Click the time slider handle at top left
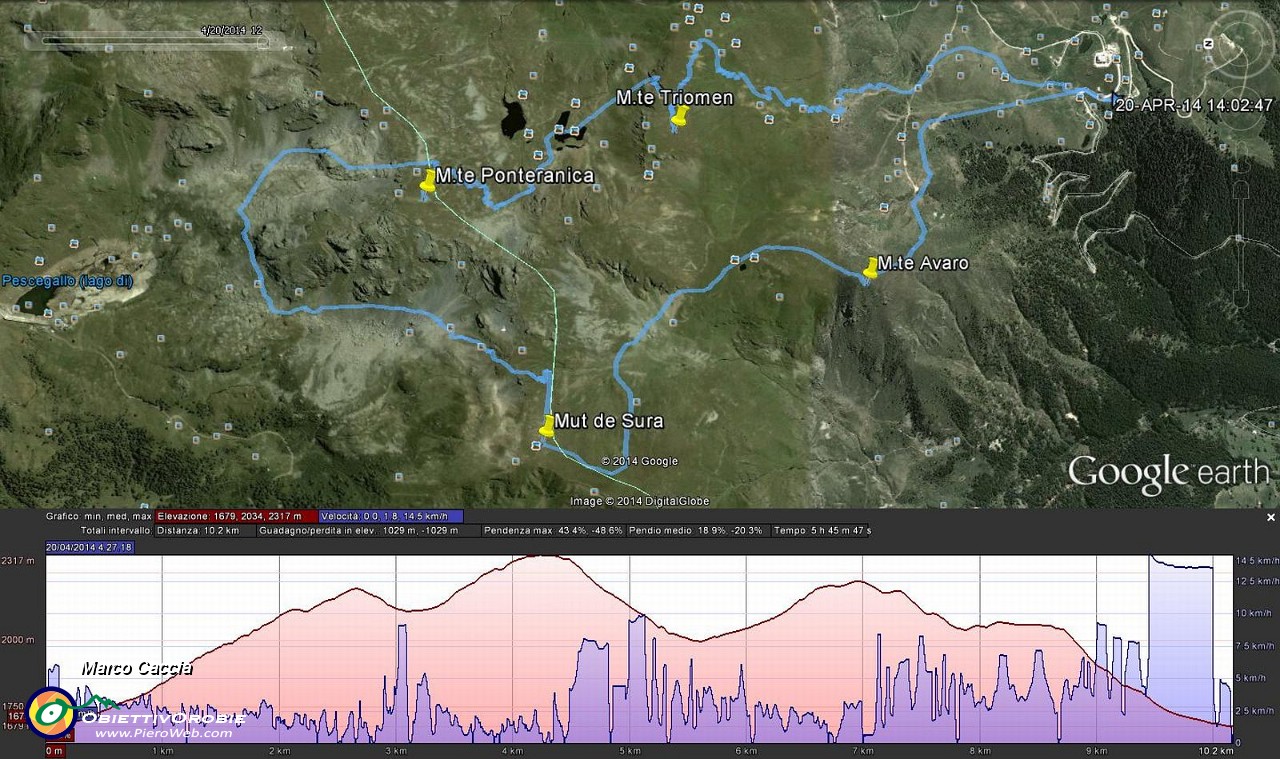Viewport: 1280px width, 759px height. (262, 42)
